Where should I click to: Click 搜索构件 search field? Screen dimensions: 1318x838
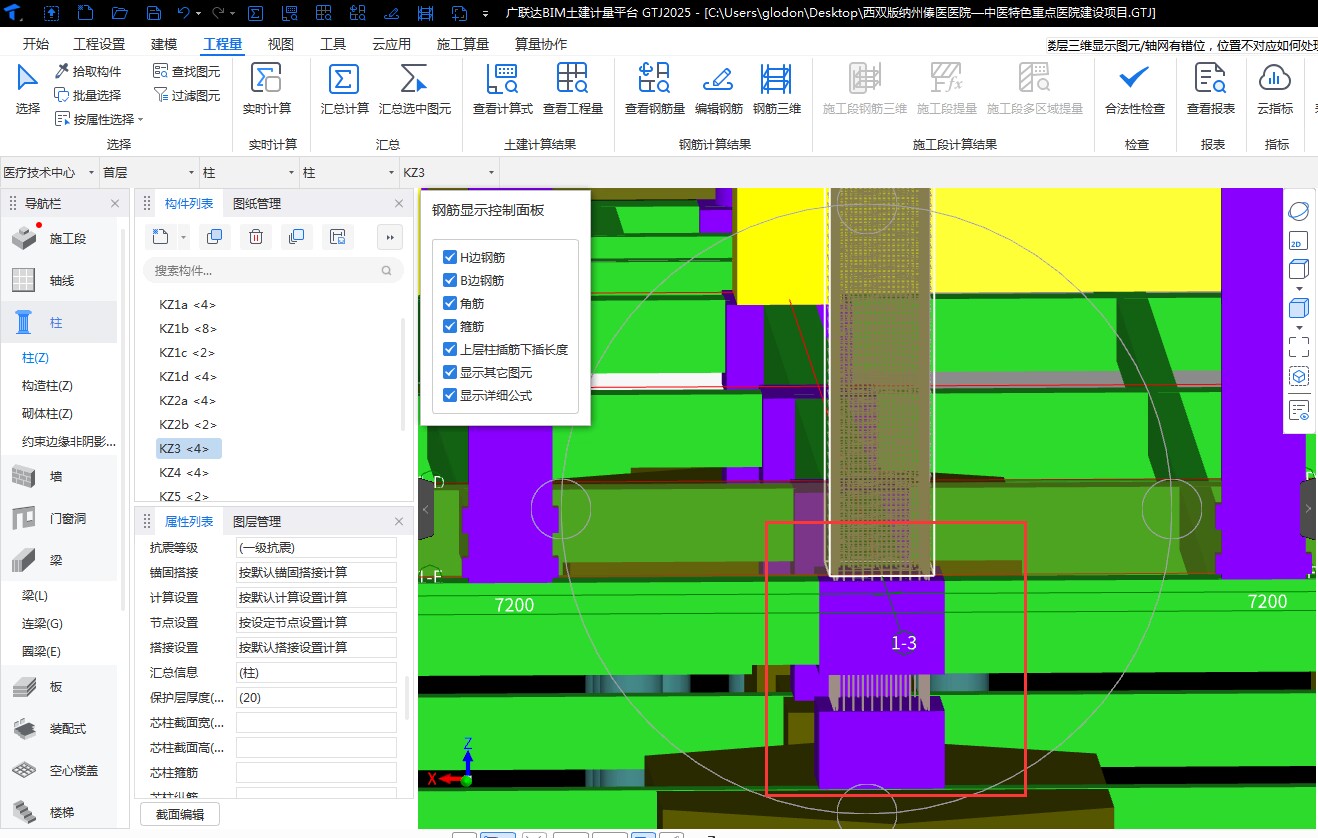point(273,270)
